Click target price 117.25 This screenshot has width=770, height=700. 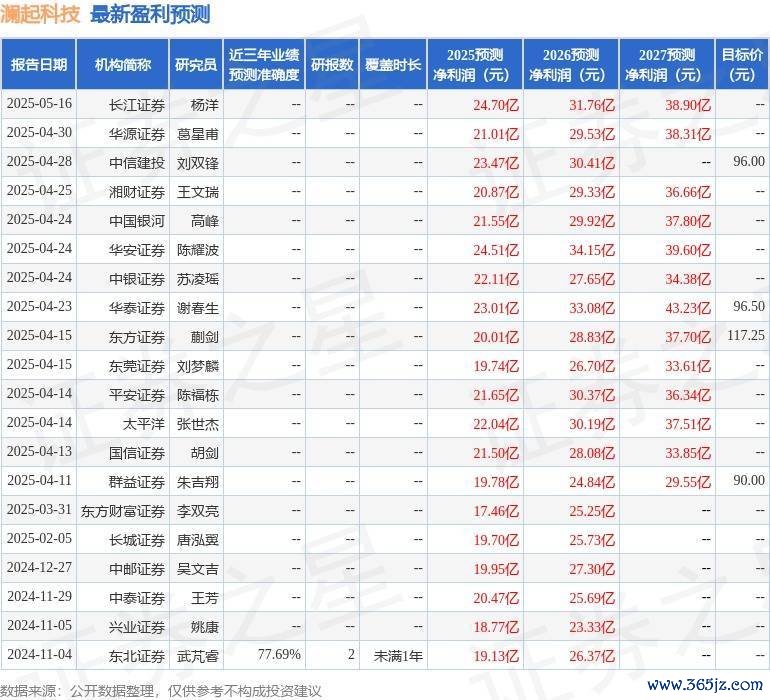(x=745, y=336)
